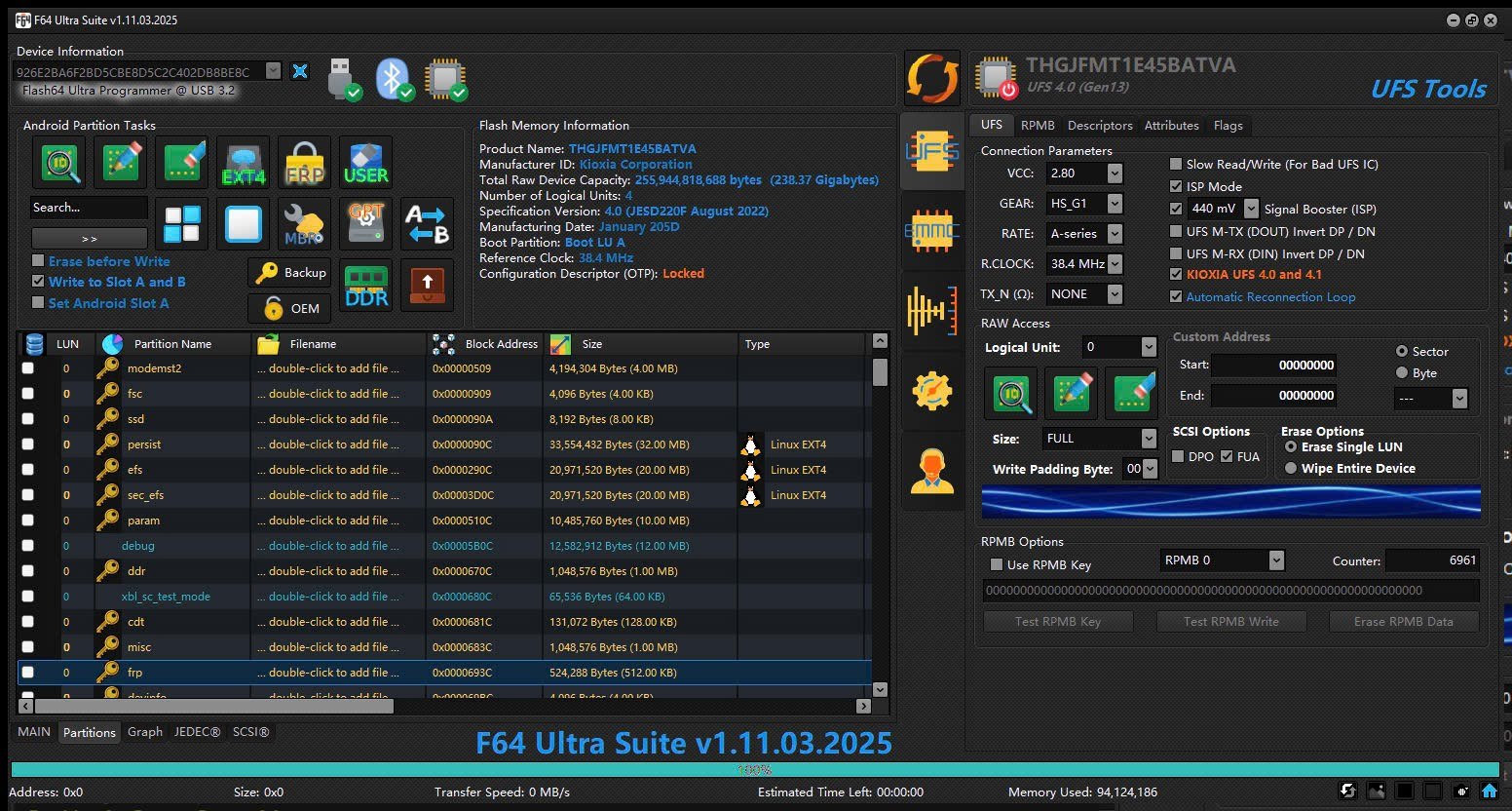Screen dimensions: 1512x811
Task: Open the RPMB 0 dropdown
Action: coord(1276,560)
